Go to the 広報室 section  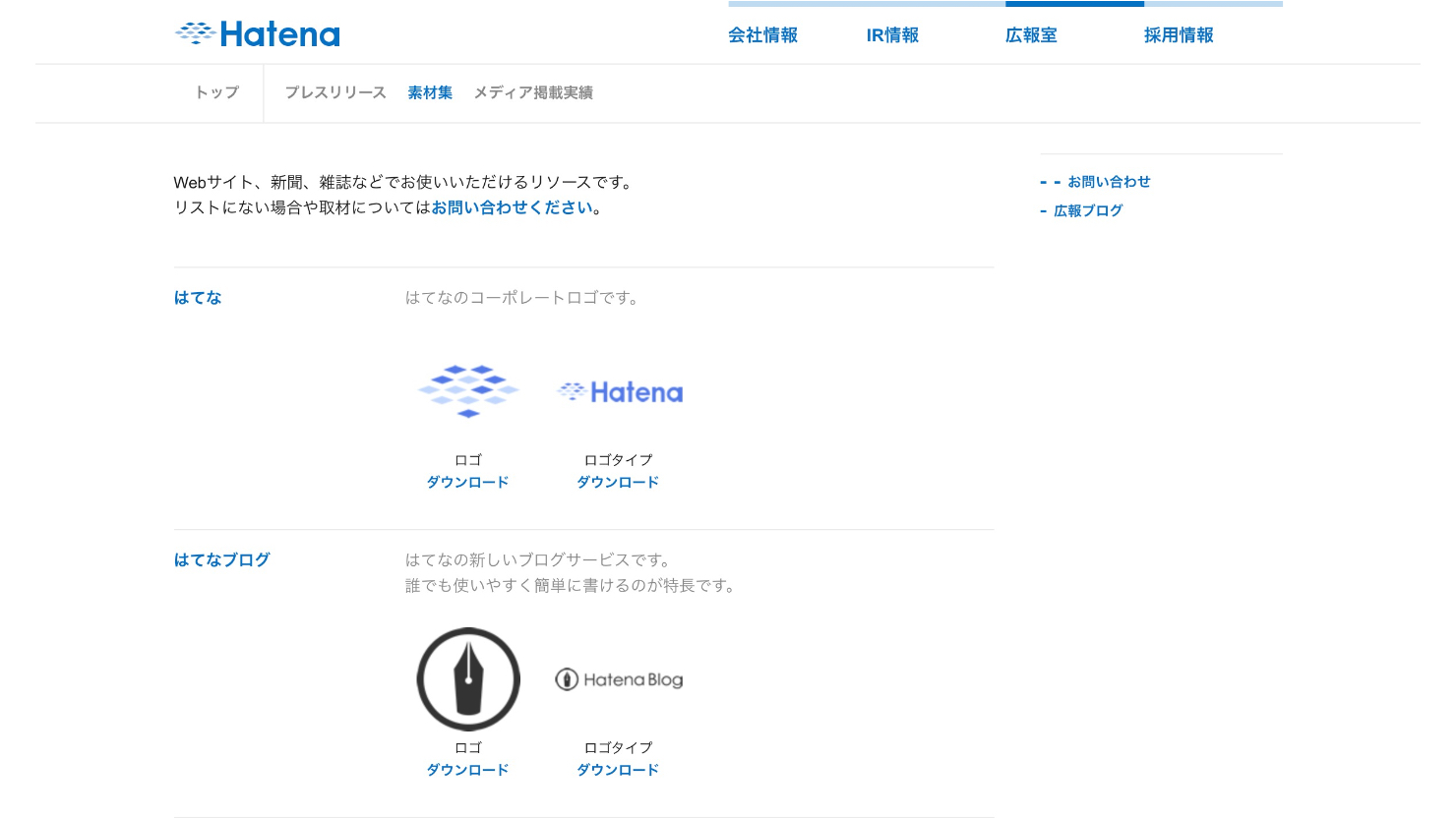1031,35
